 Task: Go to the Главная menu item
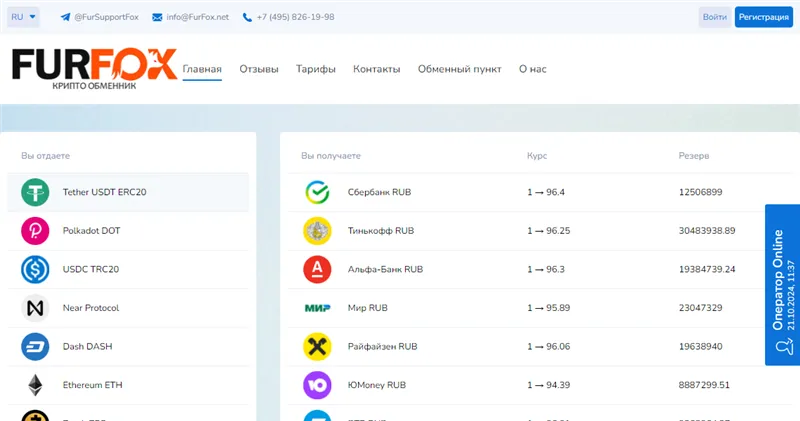(x=202, y=69)
